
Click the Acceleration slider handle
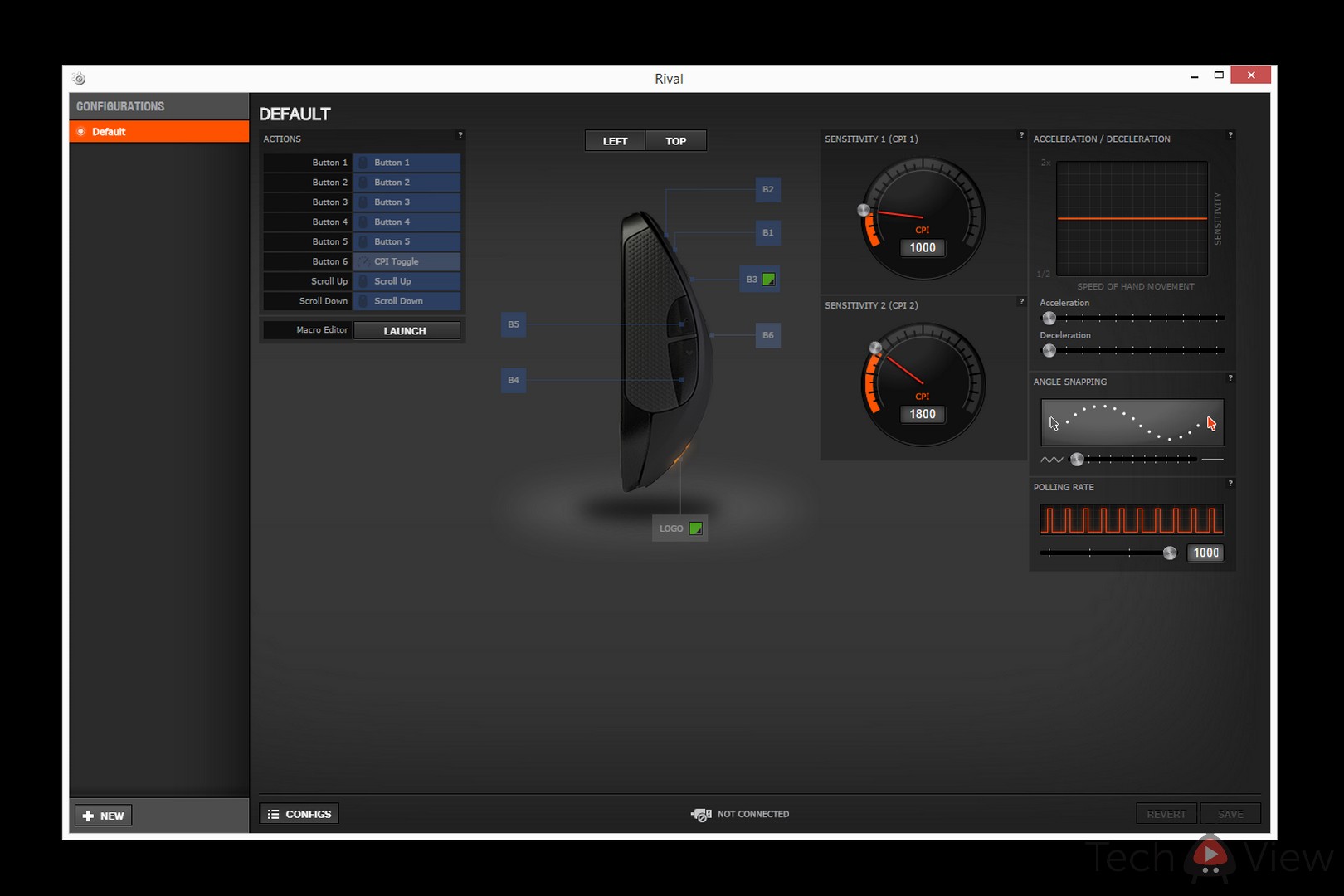(x=1049, y=318)
